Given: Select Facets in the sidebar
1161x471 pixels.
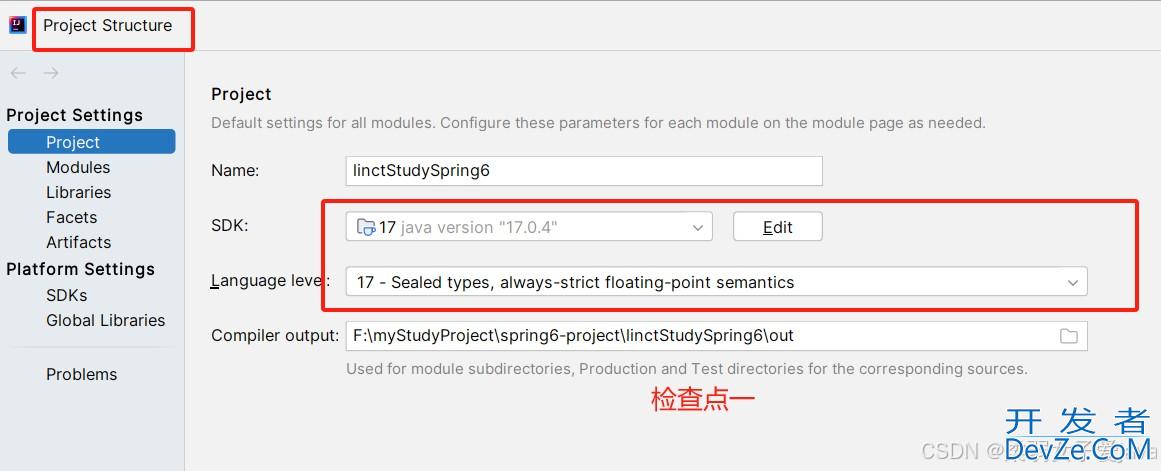Looking at the screenshot, I should (x=71, y=217).
